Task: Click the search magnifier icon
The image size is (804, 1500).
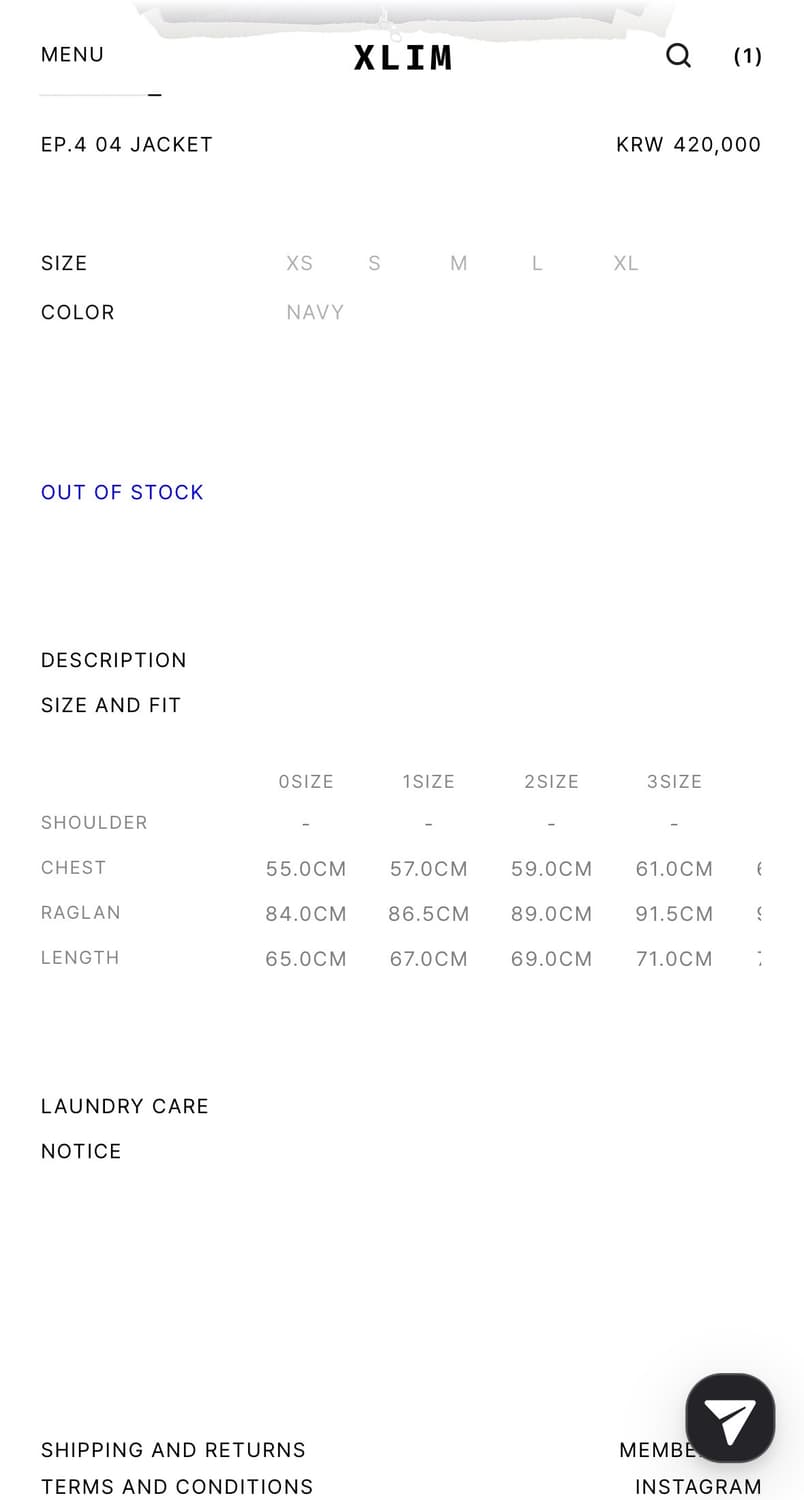Action: tap(678, 56)
